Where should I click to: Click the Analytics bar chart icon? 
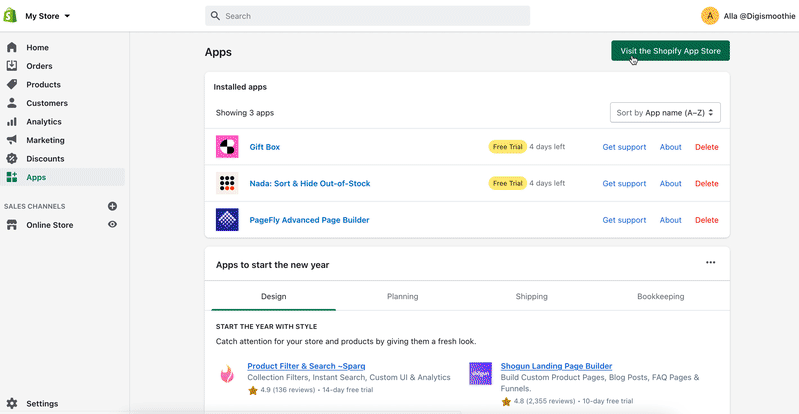coord(12,121)
